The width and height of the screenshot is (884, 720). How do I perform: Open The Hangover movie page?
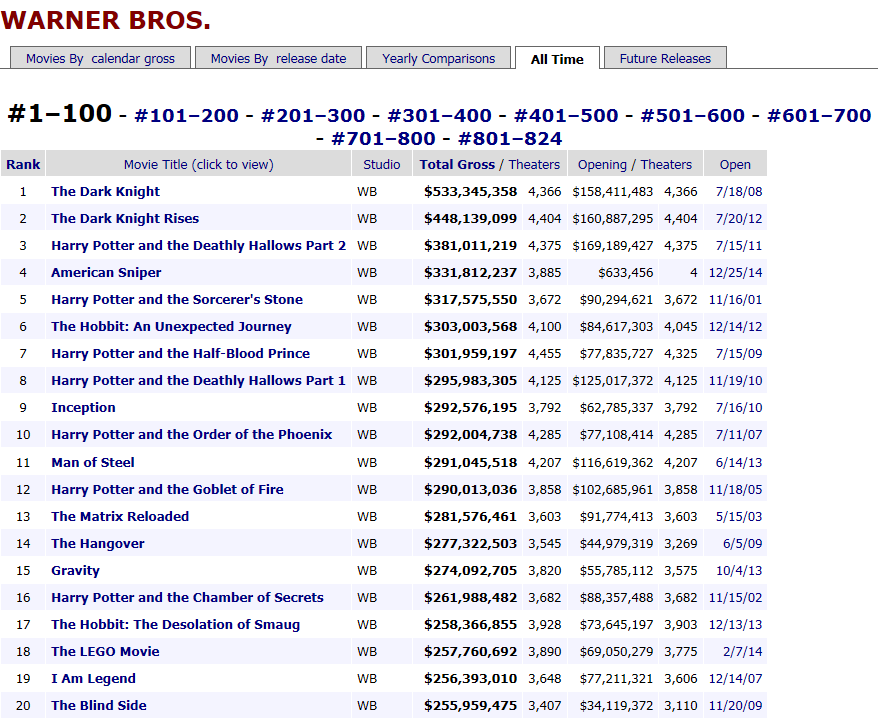point(98,544)
